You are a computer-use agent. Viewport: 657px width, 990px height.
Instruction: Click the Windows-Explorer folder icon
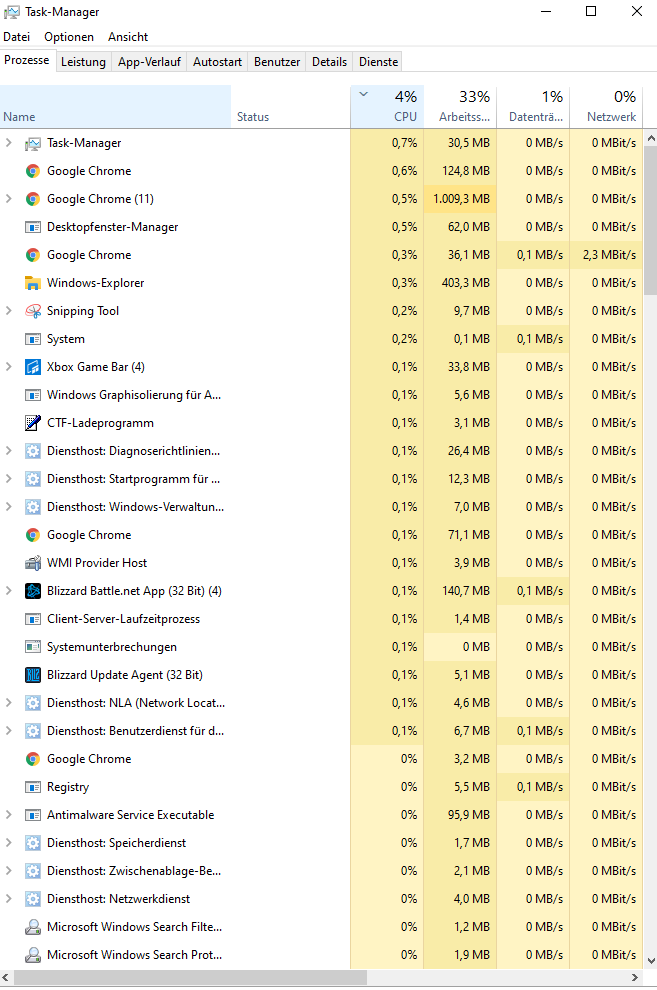(33, 283)
